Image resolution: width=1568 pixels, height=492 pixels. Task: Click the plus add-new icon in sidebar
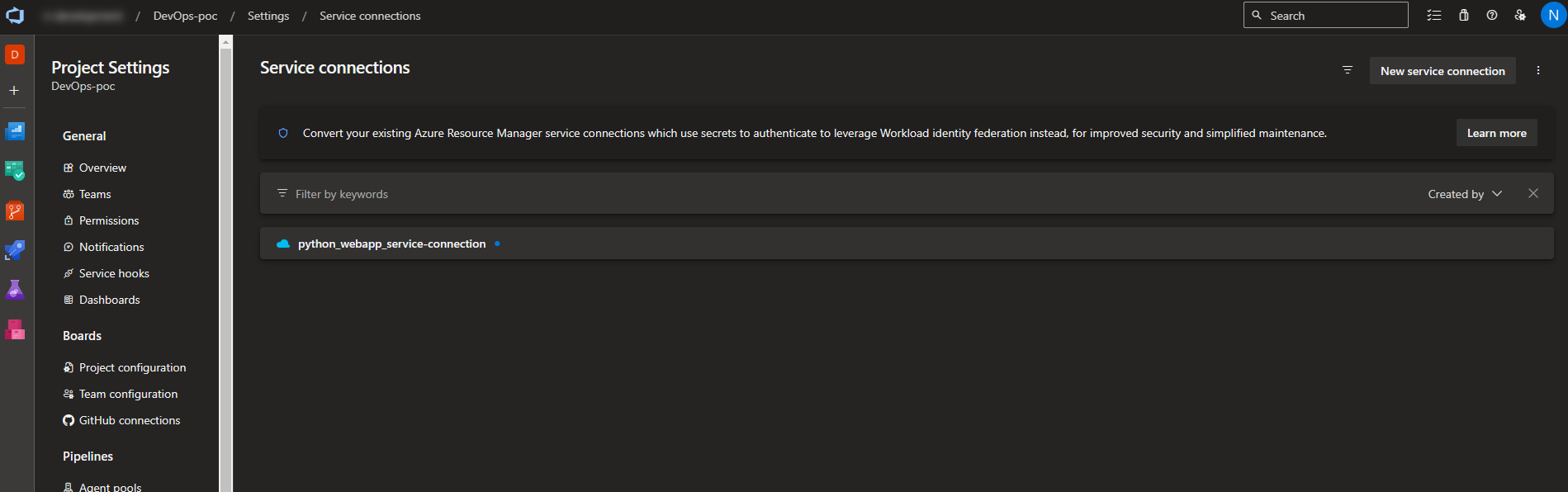click(14, 91)
